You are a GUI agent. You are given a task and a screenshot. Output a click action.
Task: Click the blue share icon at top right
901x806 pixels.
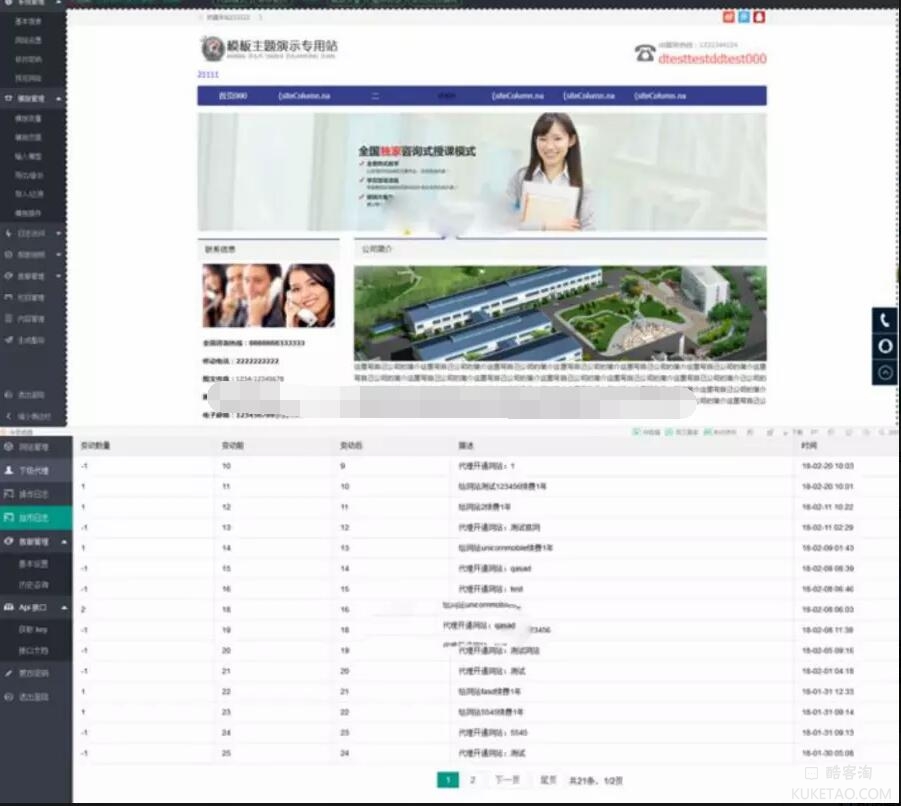(744, 16)
